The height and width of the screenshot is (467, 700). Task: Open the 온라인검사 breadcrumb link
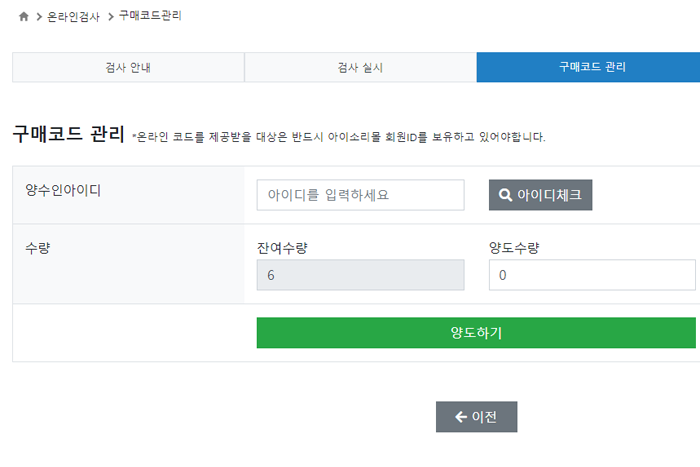(x=73, y=17)
